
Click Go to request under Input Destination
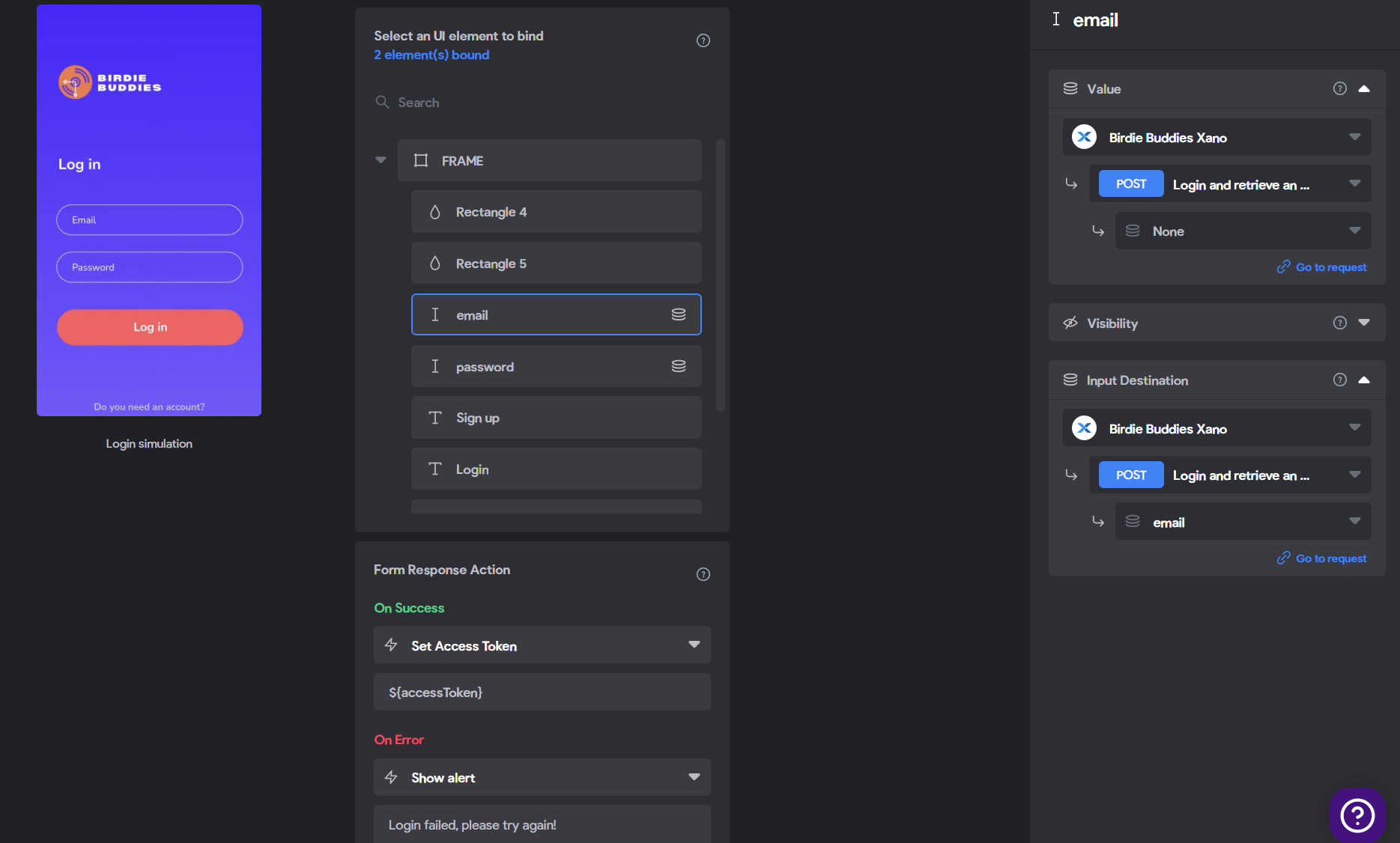[x=1321, y=559]
